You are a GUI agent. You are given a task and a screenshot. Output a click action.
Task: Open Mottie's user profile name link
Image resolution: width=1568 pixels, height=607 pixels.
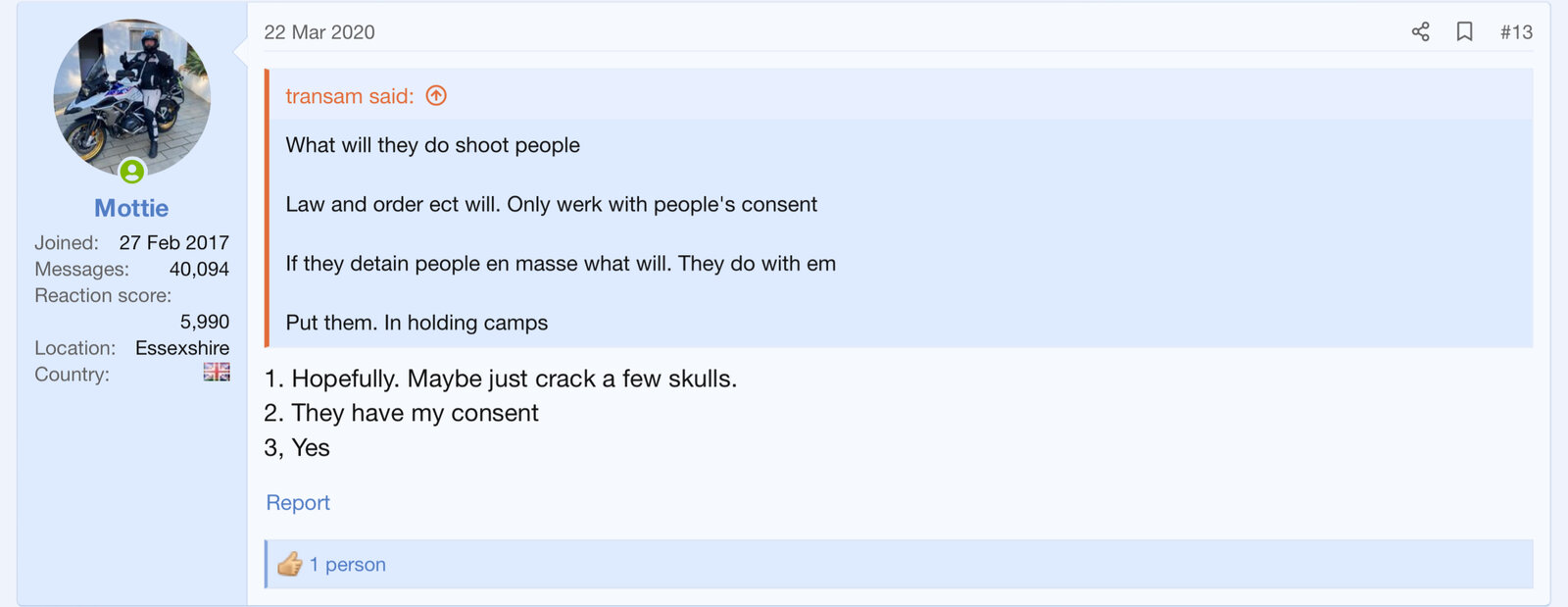point(131,208)
